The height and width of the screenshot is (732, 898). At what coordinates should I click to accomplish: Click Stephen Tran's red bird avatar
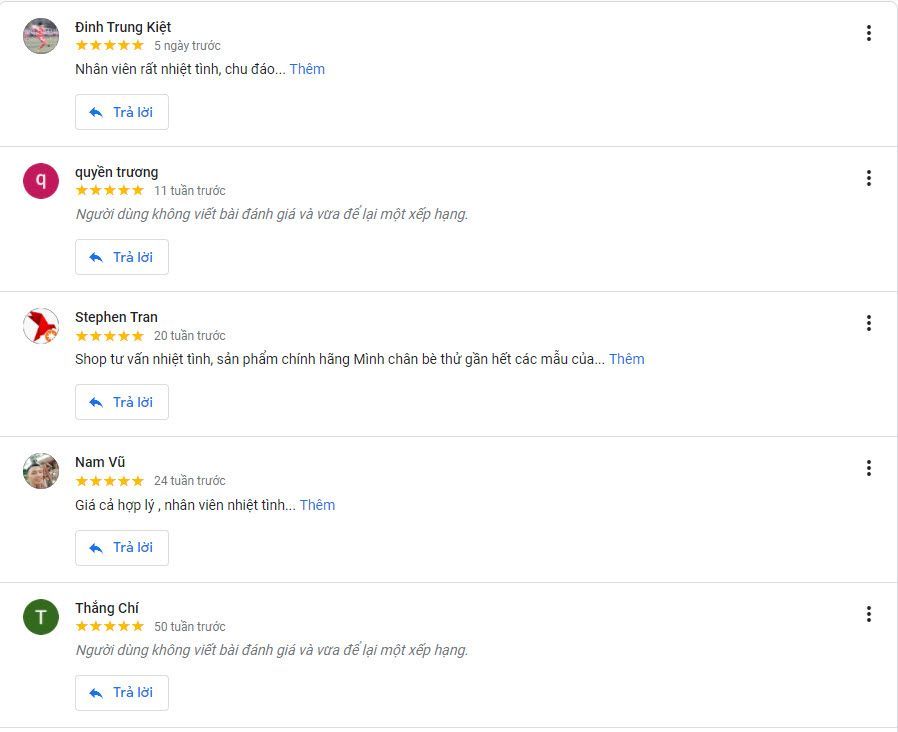41,326
